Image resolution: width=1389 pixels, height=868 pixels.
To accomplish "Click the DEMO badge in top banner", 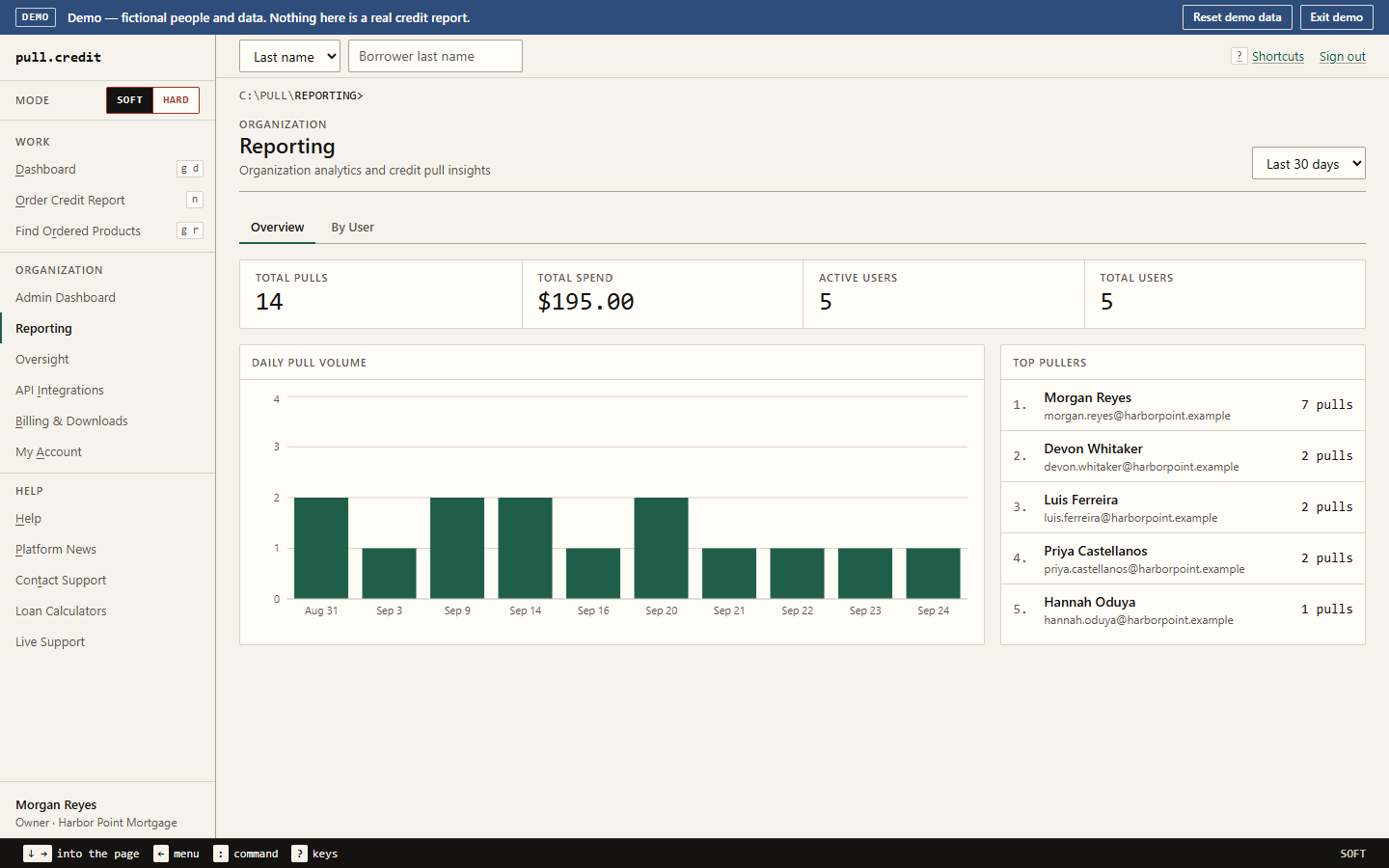I will 36,17.
